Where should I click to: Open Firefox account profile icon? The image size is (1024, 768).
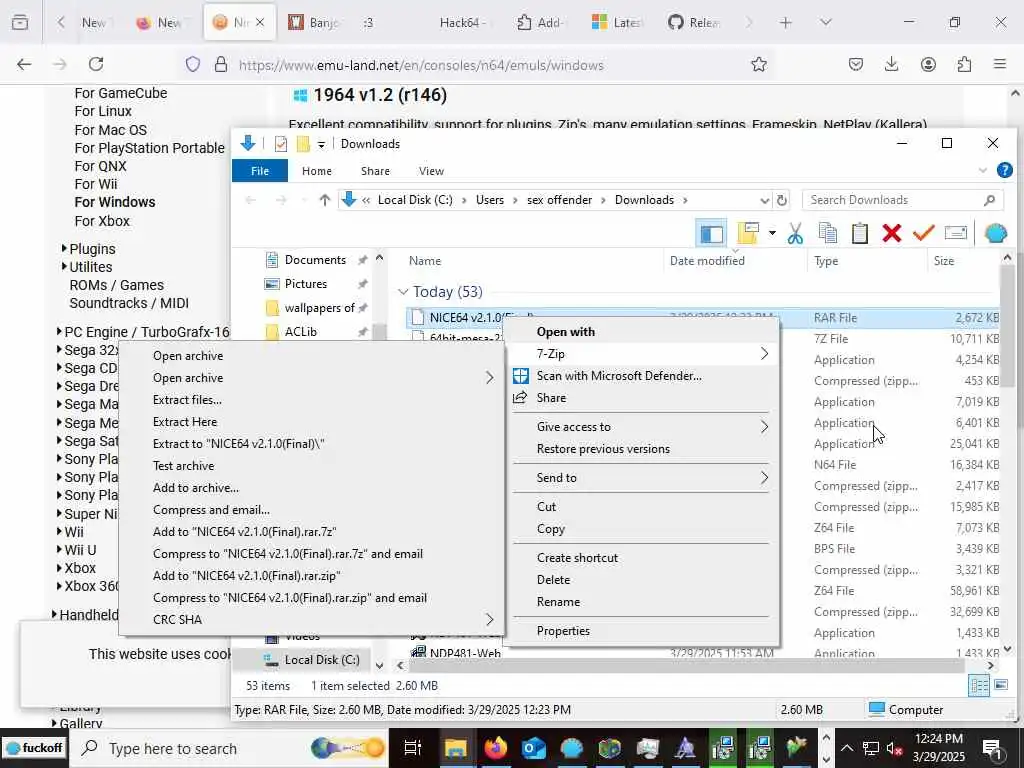(928, 64)
